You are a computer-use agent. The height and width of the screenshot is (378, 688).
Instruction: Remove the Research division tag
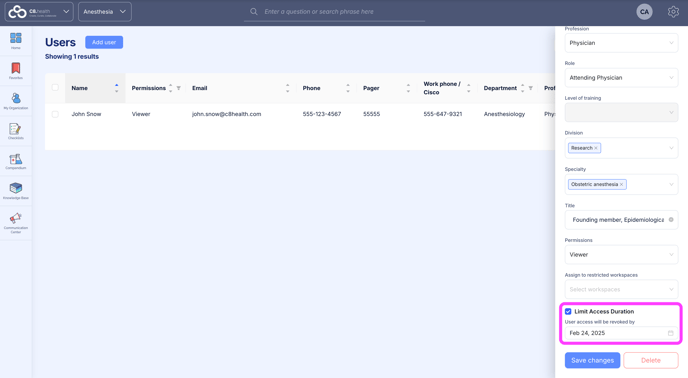[596, 148]
